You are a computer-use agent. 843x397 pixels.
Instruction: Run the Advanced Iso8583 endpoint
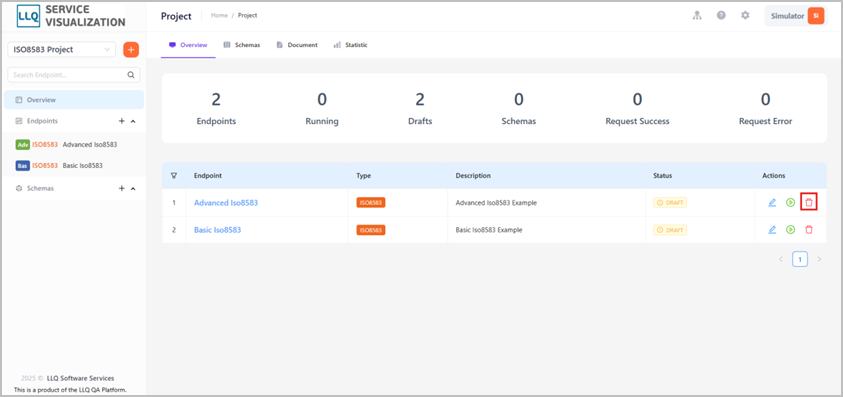[790, 203]
